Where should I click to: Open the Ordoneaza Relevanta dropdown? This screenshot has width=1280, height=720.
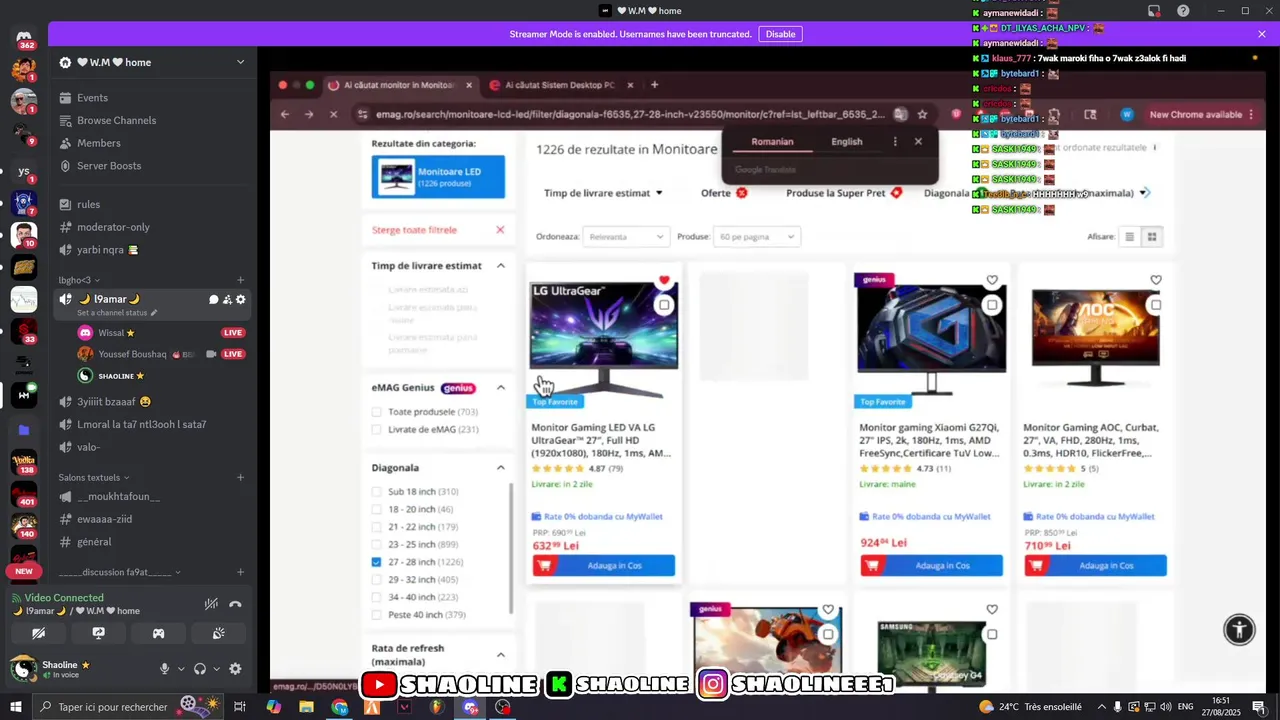point(625,236)
